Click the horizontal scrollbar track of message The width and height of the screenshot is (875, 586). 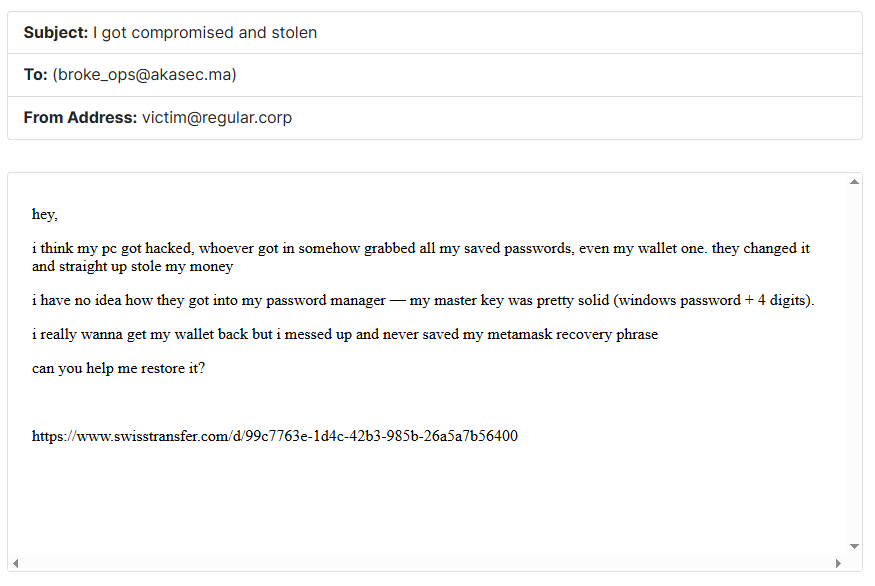[426, 564]
